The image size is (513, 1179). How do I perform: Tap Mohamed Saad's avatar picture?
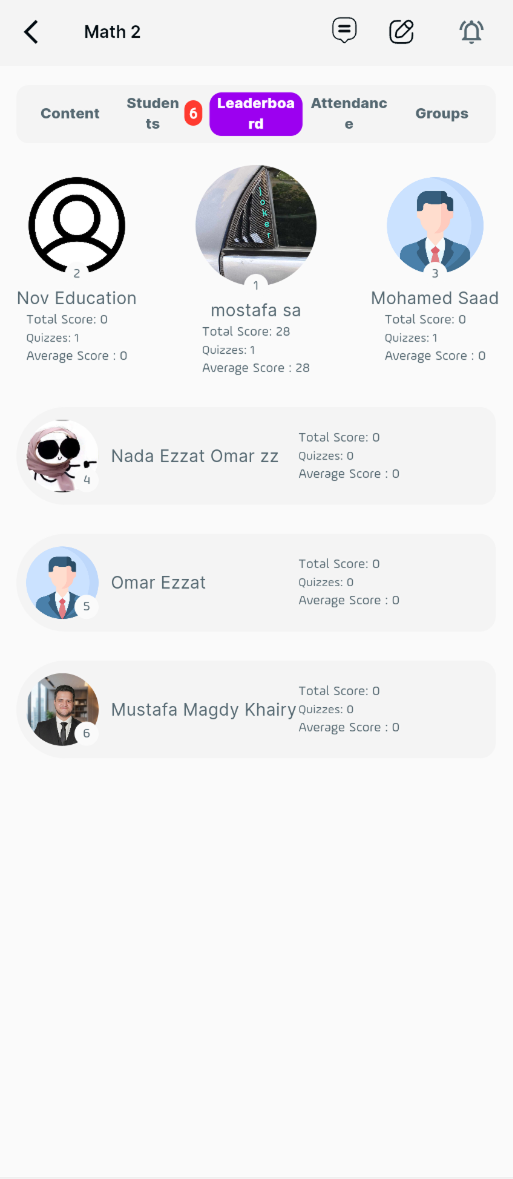tap(435, 225)
